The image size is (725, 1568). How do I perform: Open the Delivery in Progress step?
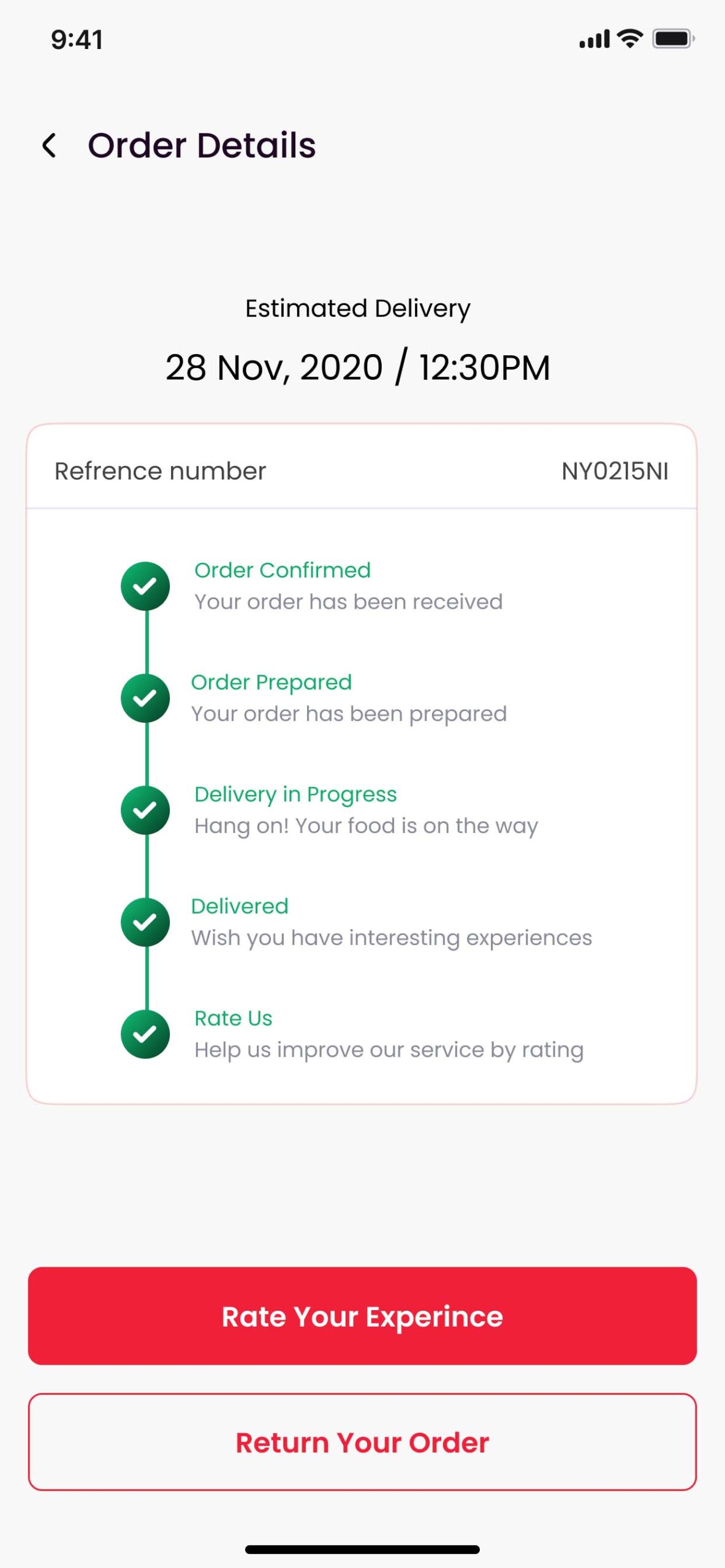tap(295, 794)
